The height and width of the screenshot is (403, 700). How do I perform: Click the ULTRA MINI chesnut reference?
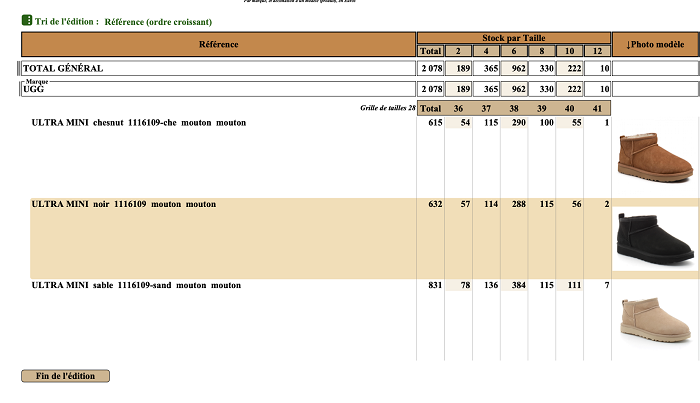(x=138, y=123)
